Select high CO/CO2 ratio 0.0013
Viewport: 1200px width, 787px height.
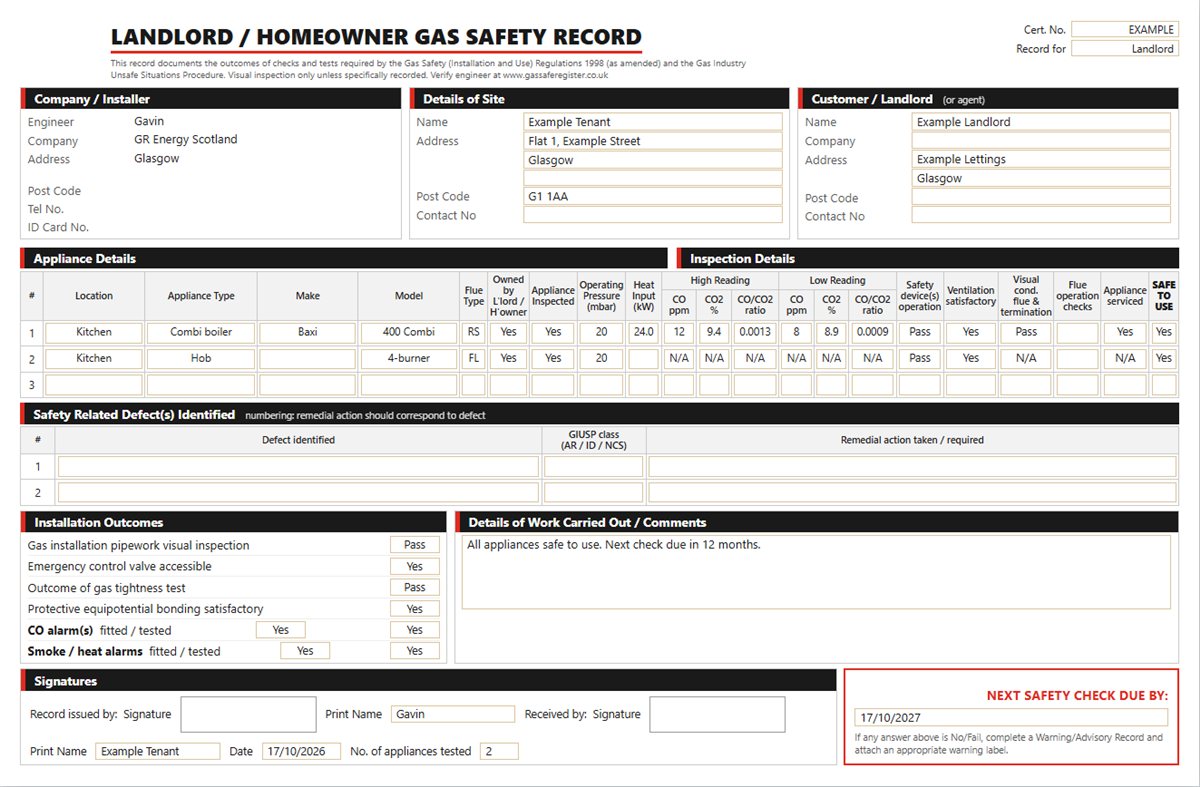tap(755, 332)
